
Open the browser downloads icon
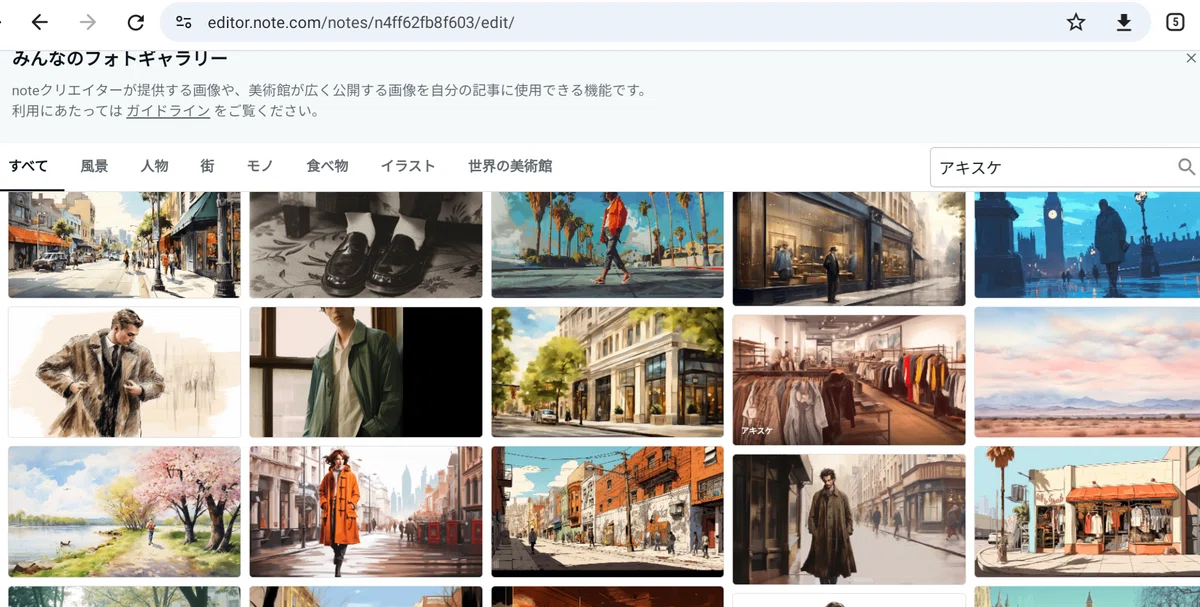pos(1124,22)
